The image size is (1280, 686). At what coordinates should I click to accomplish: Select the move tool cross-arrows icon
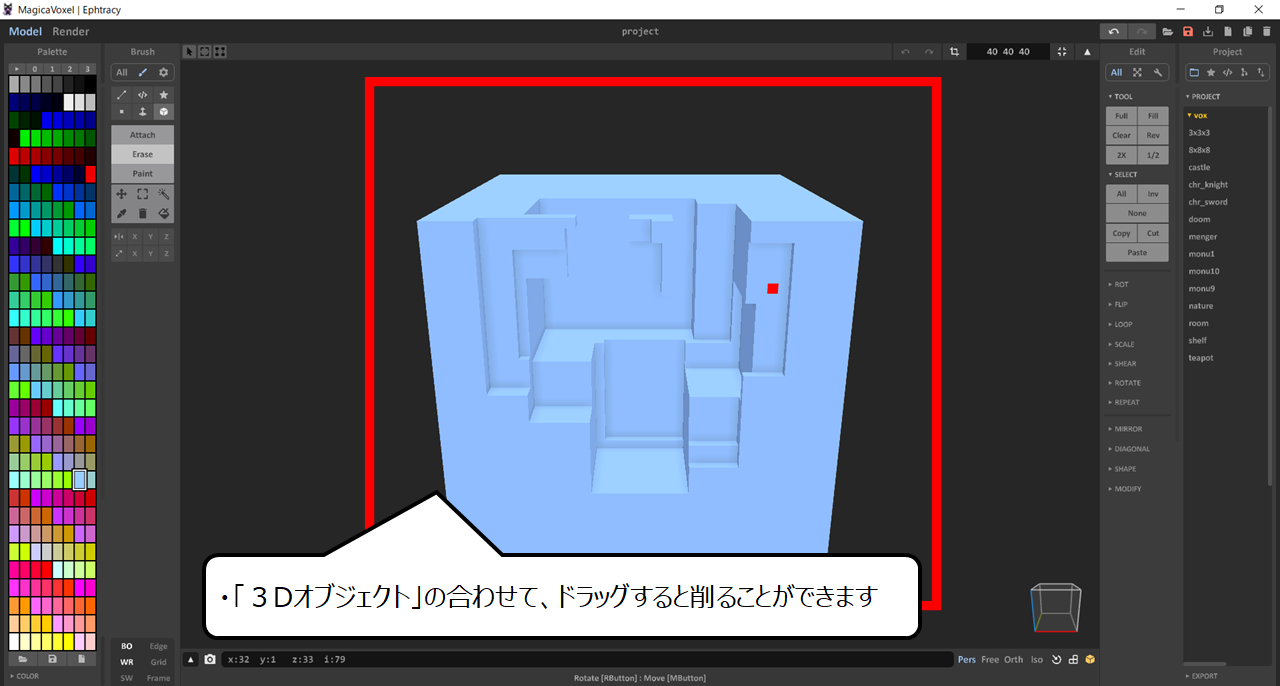coord(122,194)
